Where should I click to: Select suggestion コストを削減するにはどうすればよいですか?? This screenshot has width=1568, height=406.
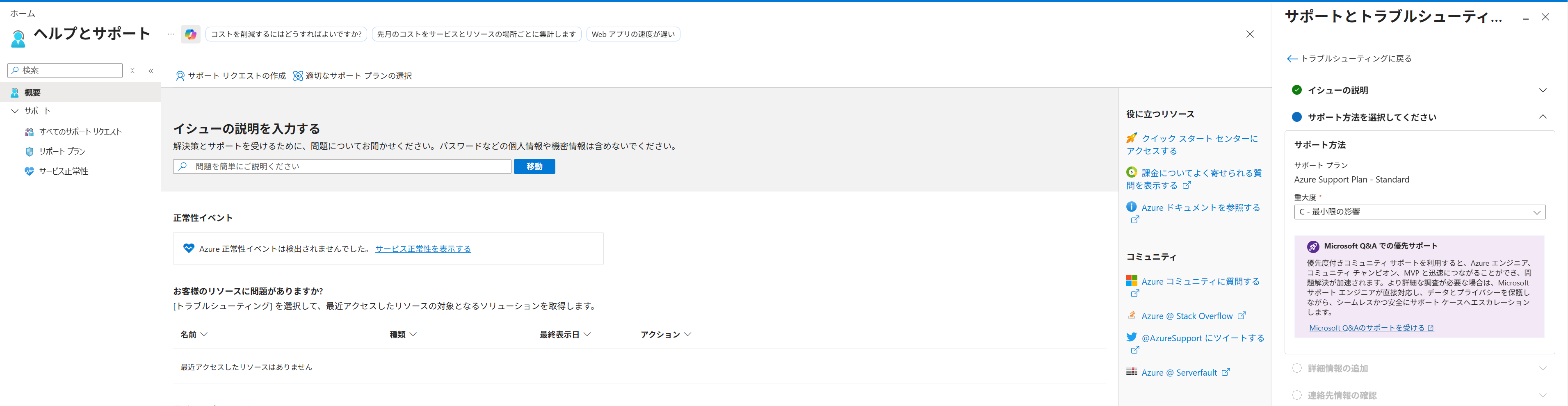click(x=286, y=34)
